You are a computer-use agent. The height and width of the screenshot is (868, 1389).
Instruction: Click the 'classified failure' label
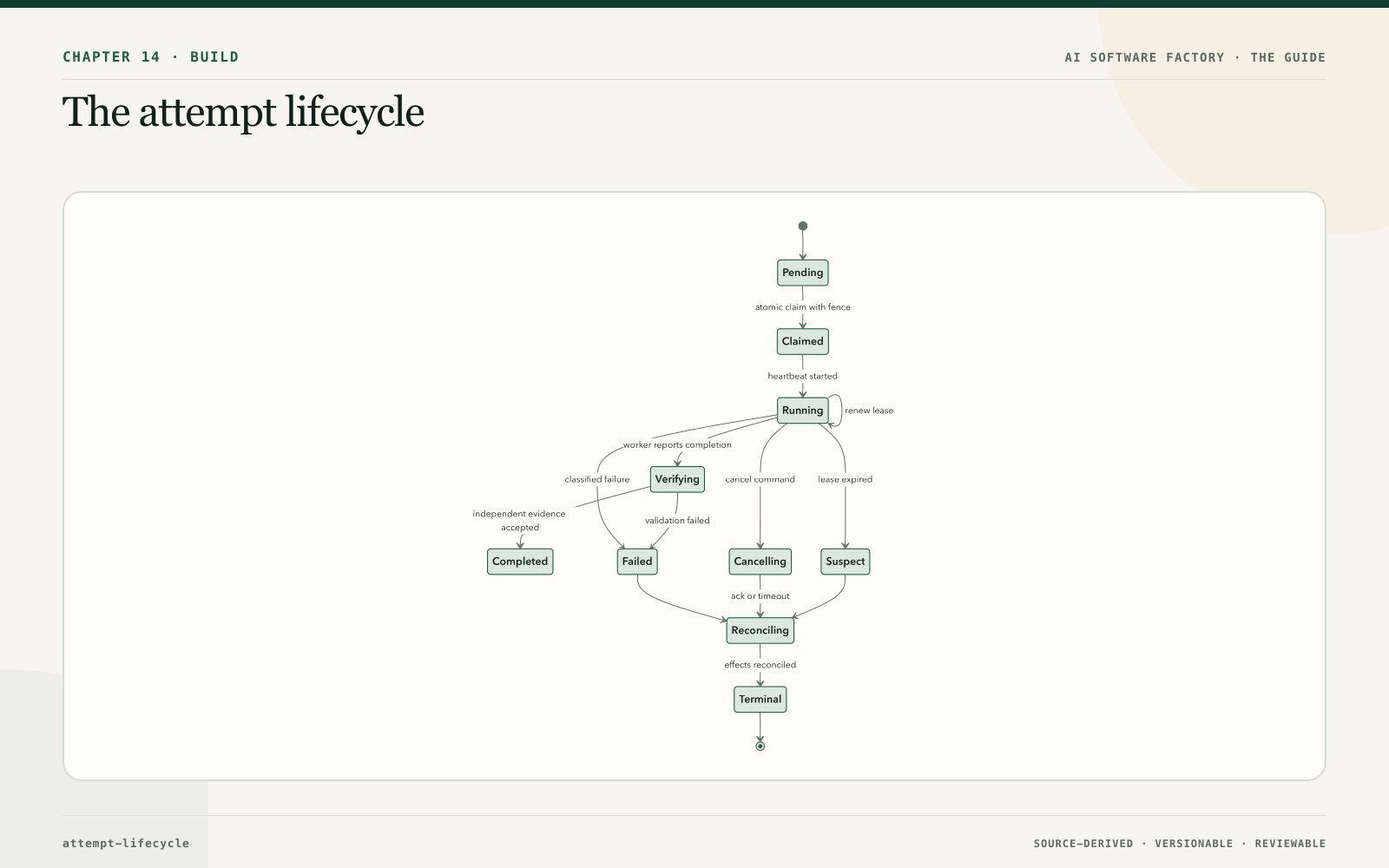point(597,479)
